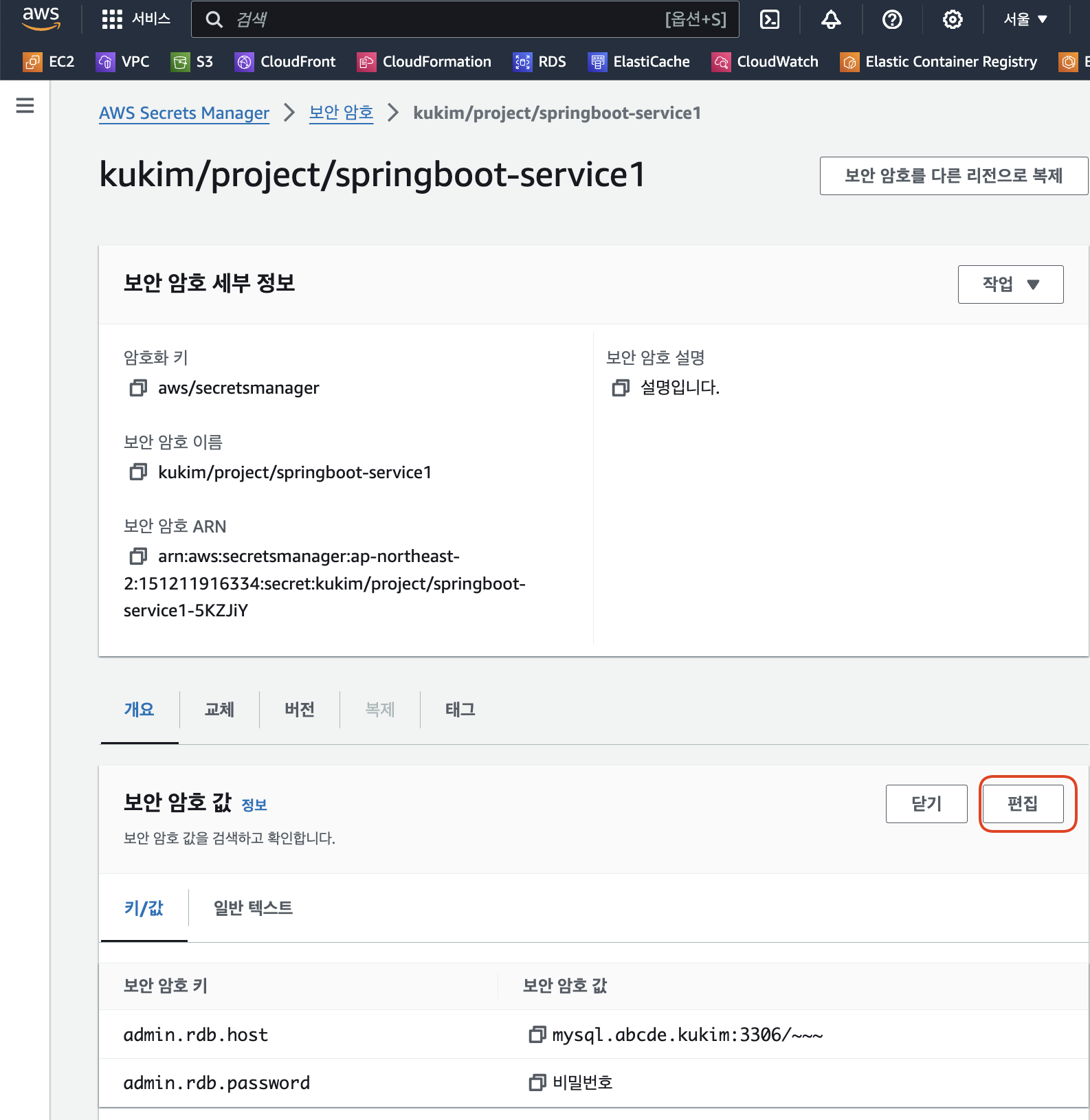Click the AWS Secrets Manager breadcrumb link

click(x=184, y=113)
